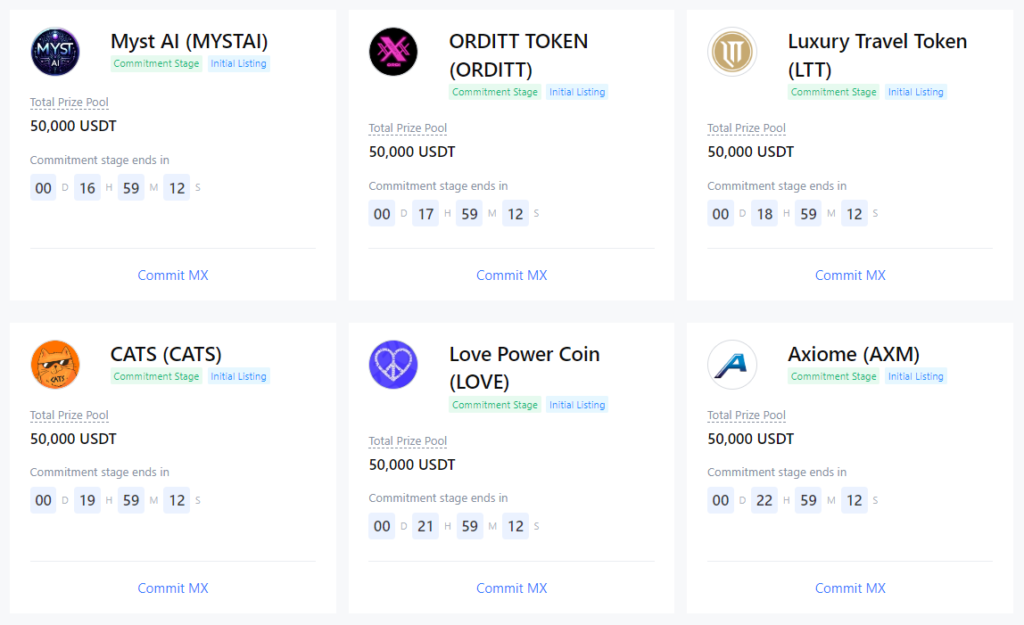Screen dimensions: 1024x625
Task: Click the Luxury Travel Token Initial Listing tag
Action: click(915, 92)
